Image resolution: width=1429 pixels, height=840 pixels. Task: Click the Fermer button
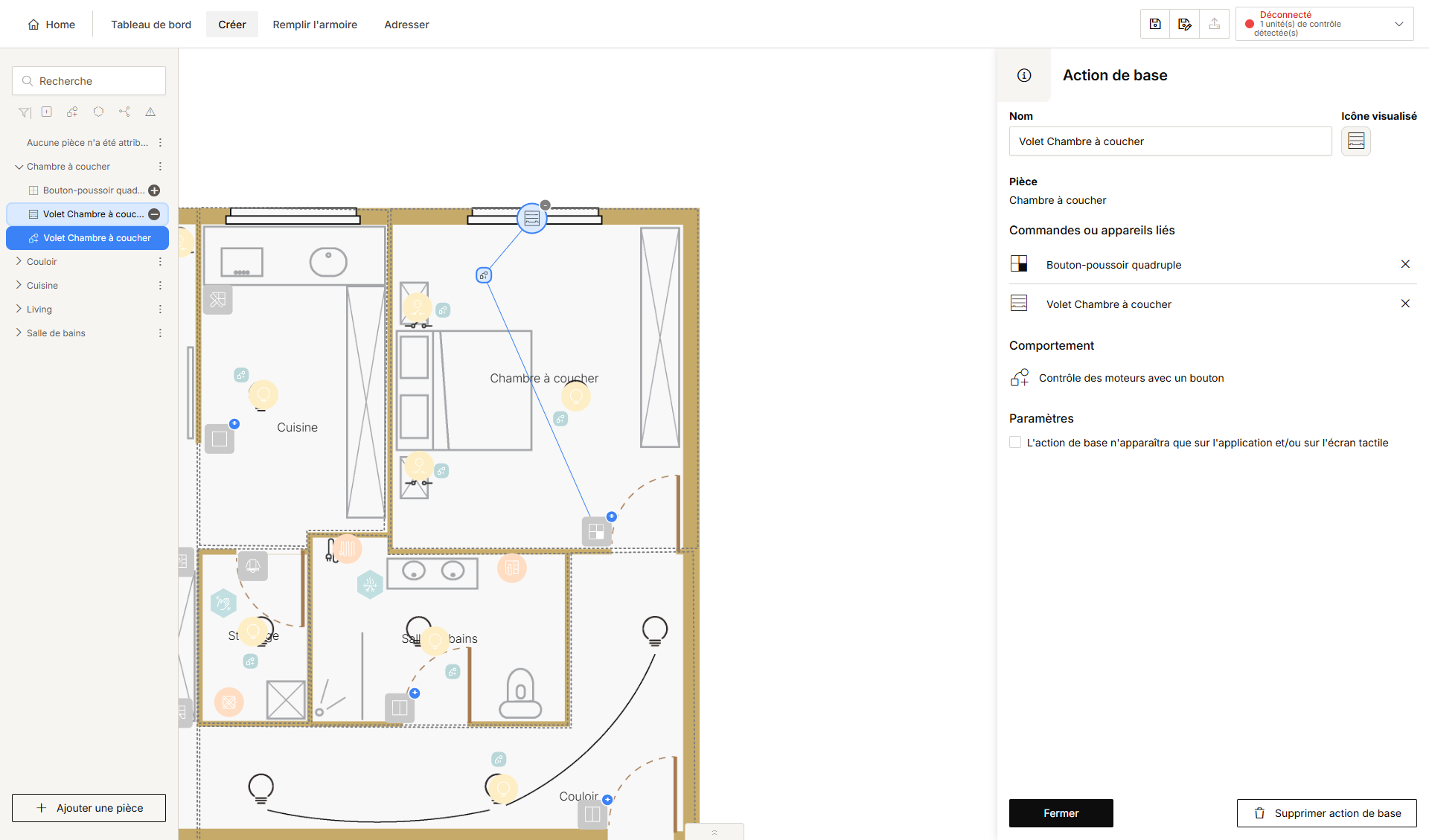coord(1061,813)
